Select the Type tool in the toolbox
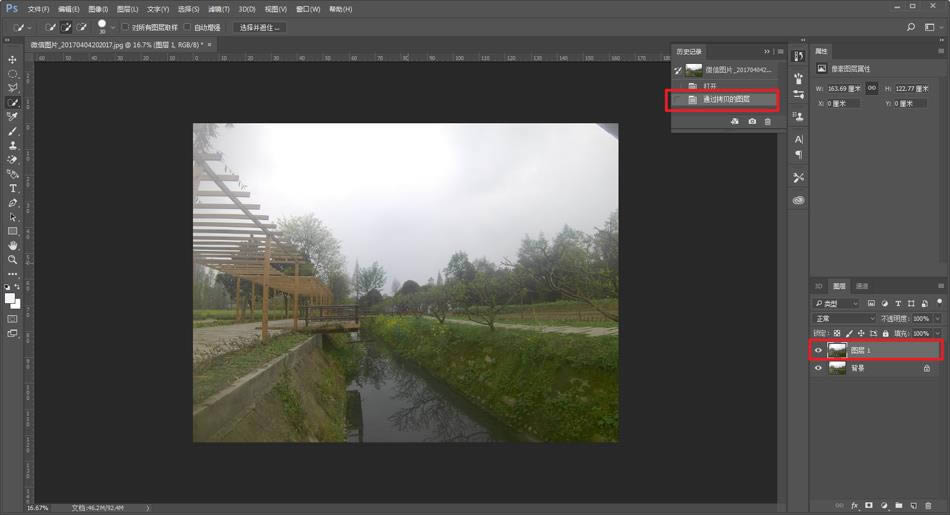The image size is (950, 515). point(13,188)
